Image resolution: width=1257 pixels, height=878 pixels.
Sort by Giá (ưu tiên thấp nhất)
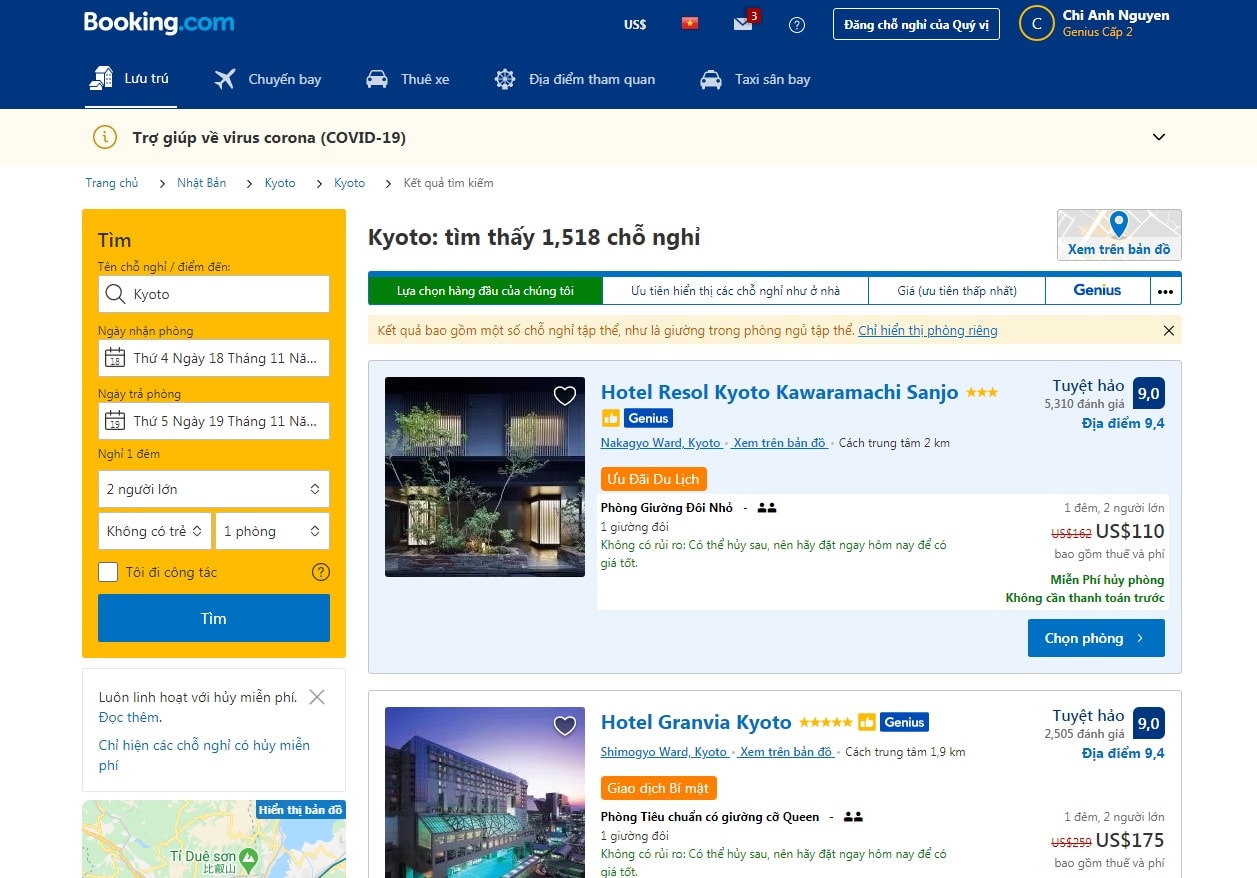tap(957, 290)
